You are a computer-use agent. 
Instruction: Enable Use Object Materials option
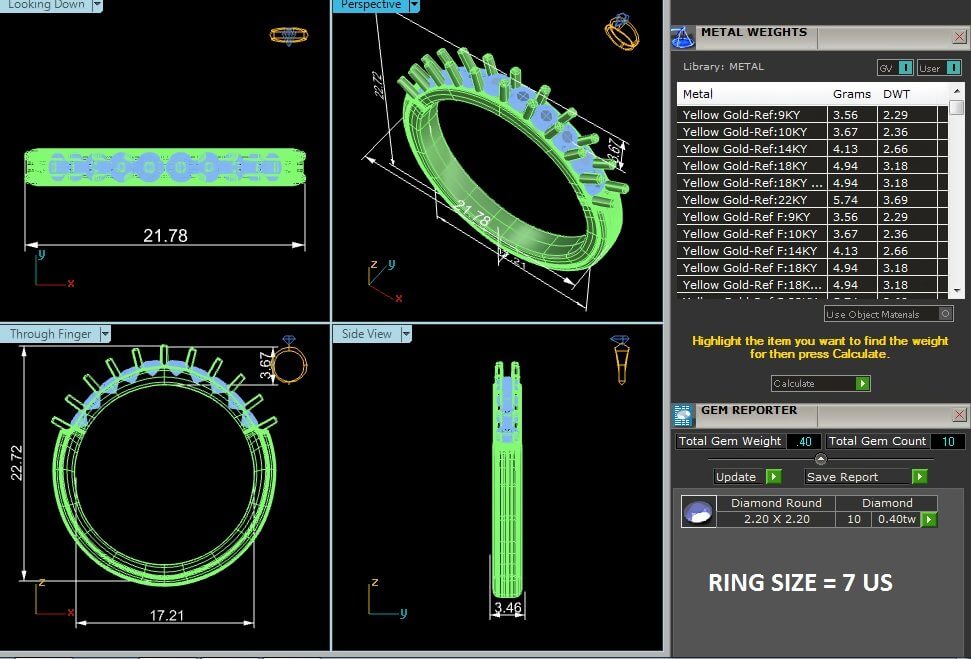coord(946,314)
